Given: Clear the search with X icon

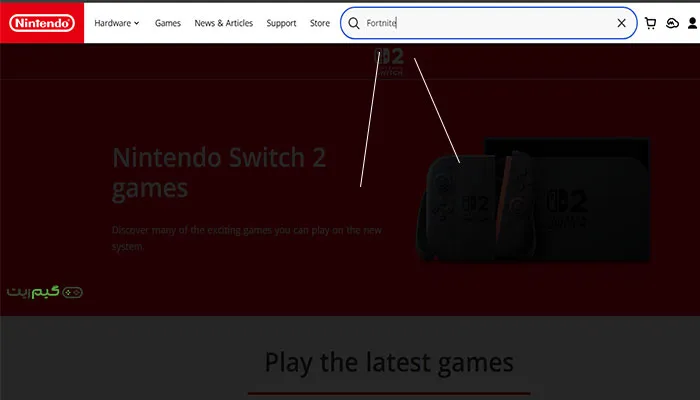Looking at the screenshot, I should pyautogui.click(x=621, y=23).
